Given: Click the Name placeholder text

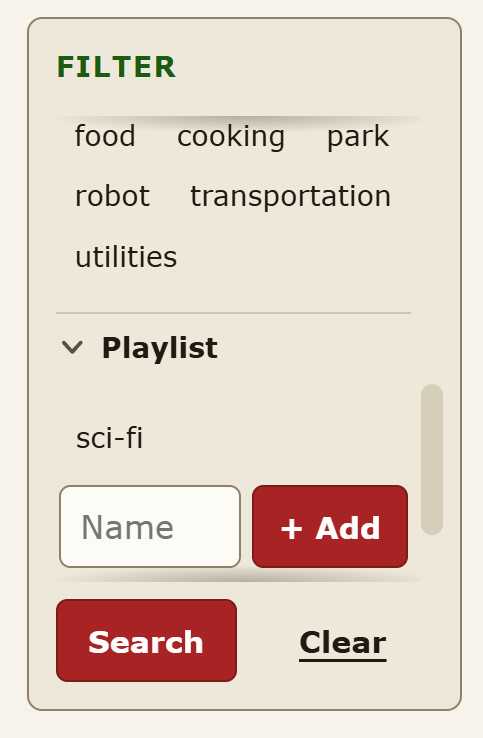Looking at the screenshot, I should pyautogui.click(x=128, y=527).
